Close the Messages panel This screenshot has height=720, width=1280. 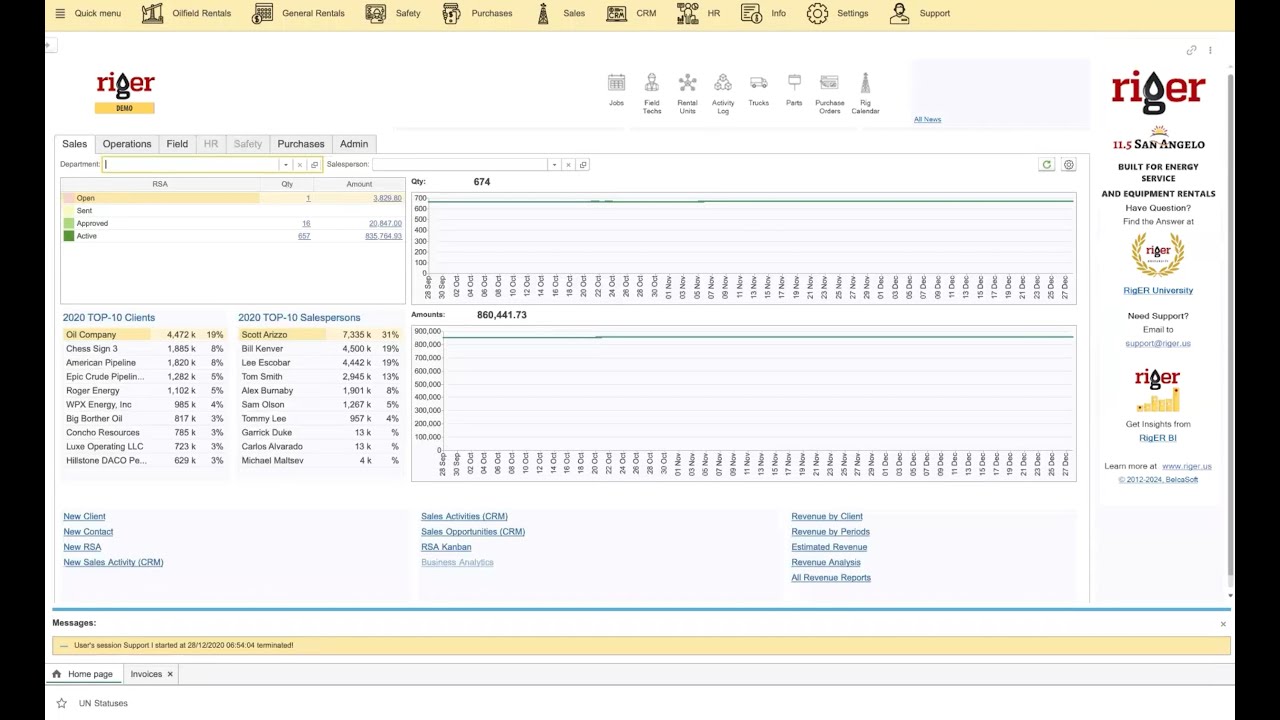tap(1222, 624)
